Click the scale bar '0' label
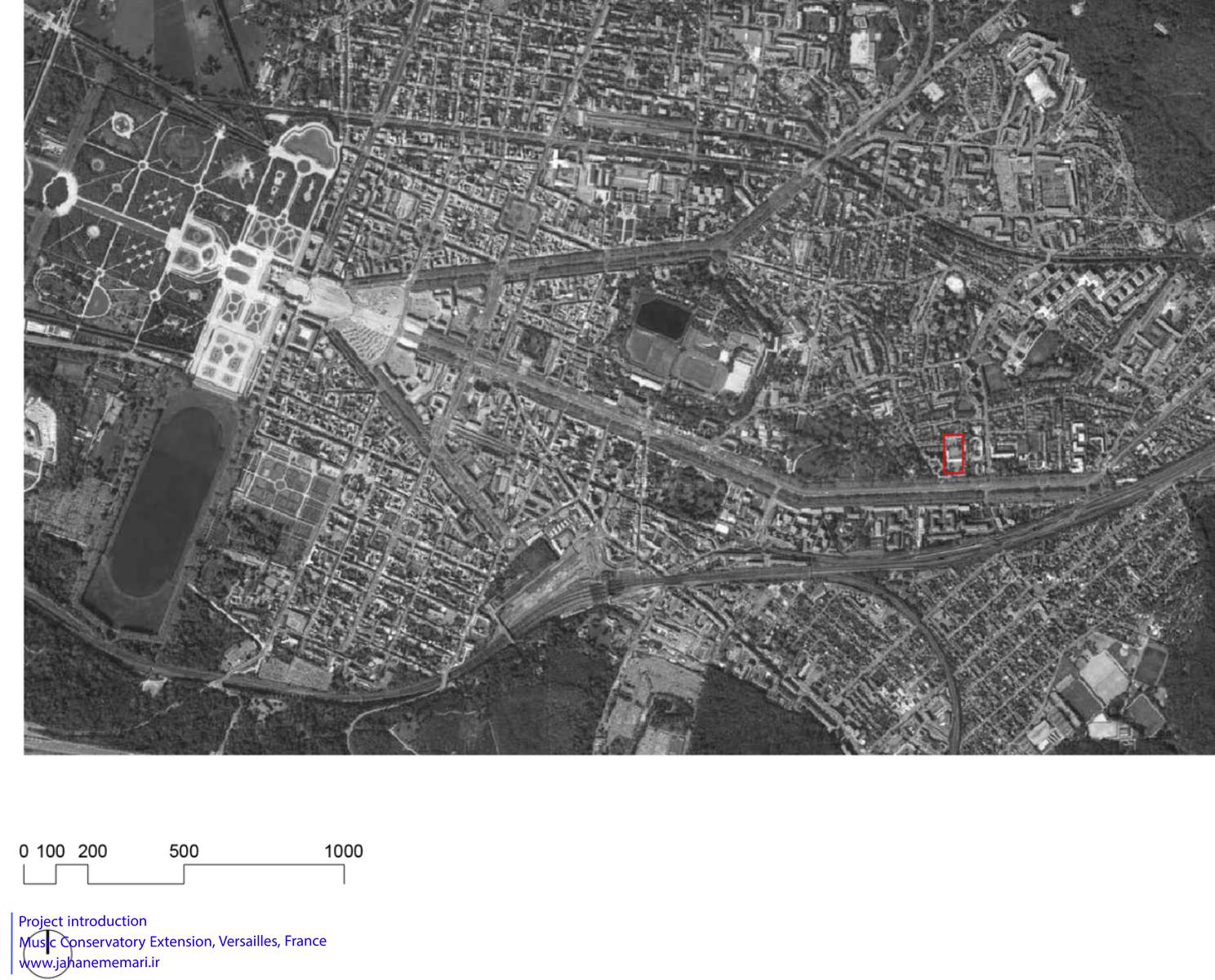This screenshot has width=1215, height=980. [x=24, y=851]
